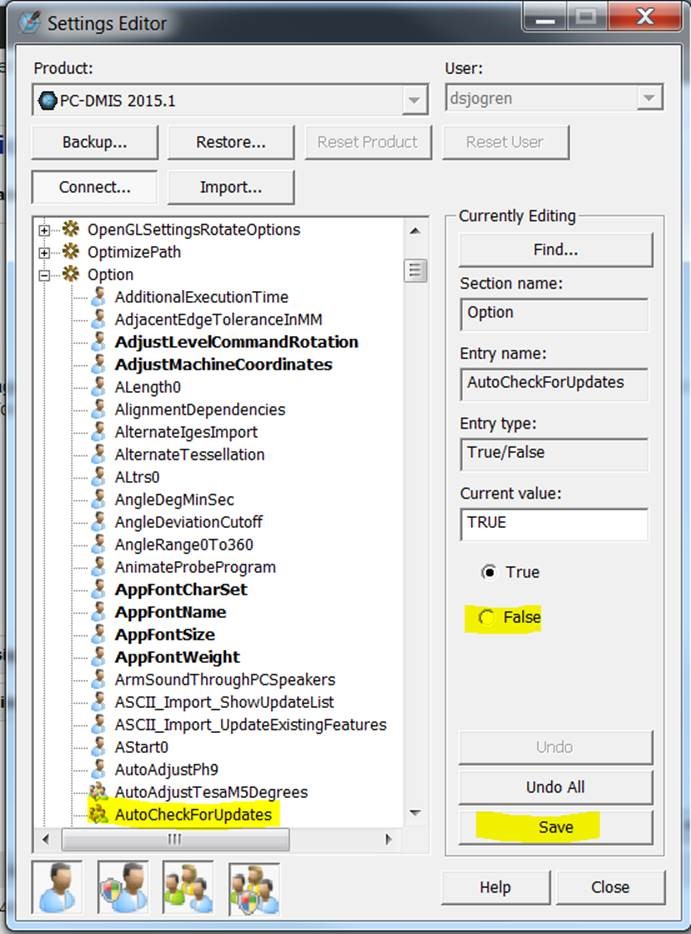Select the AngleDegMinSec entry
The width and height of the screenshot is (691, 934).
click(174, 499)
